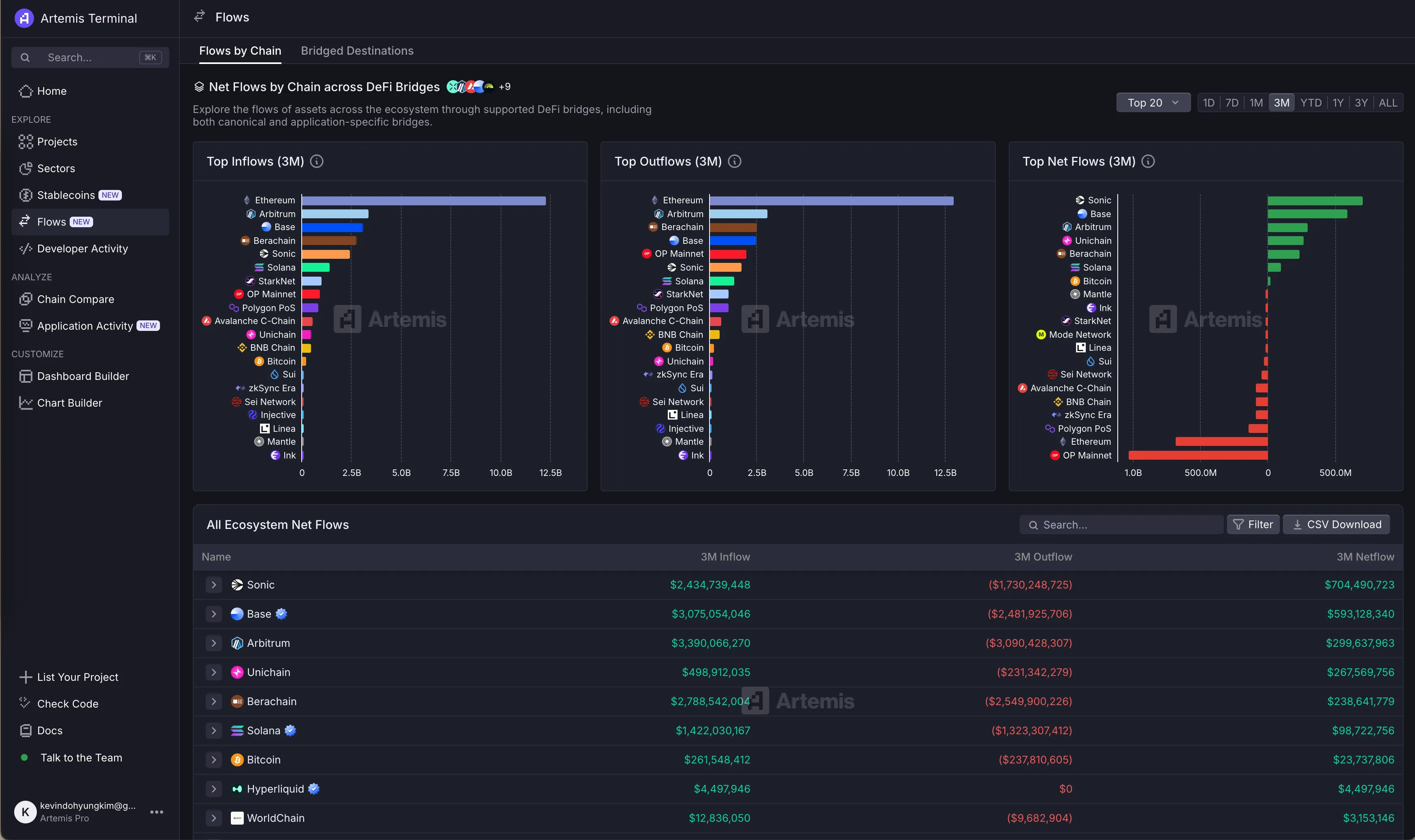Viewport: 1415px width, 840px height.
Task: Open Developer Activity in sidebar
Action: pyautogui.click(x=82, y=249)
